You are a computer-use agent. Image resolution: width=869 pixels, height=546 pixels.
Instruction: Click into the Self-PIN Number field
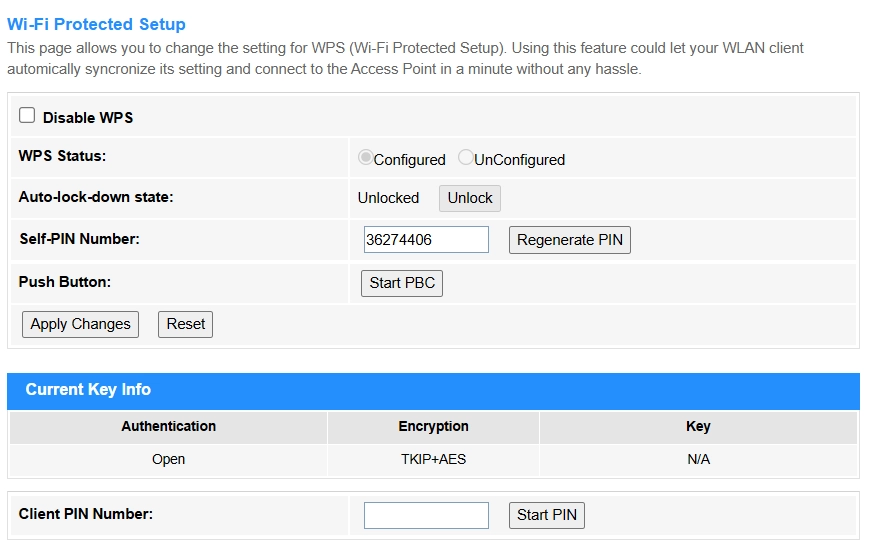coord(426,240)
